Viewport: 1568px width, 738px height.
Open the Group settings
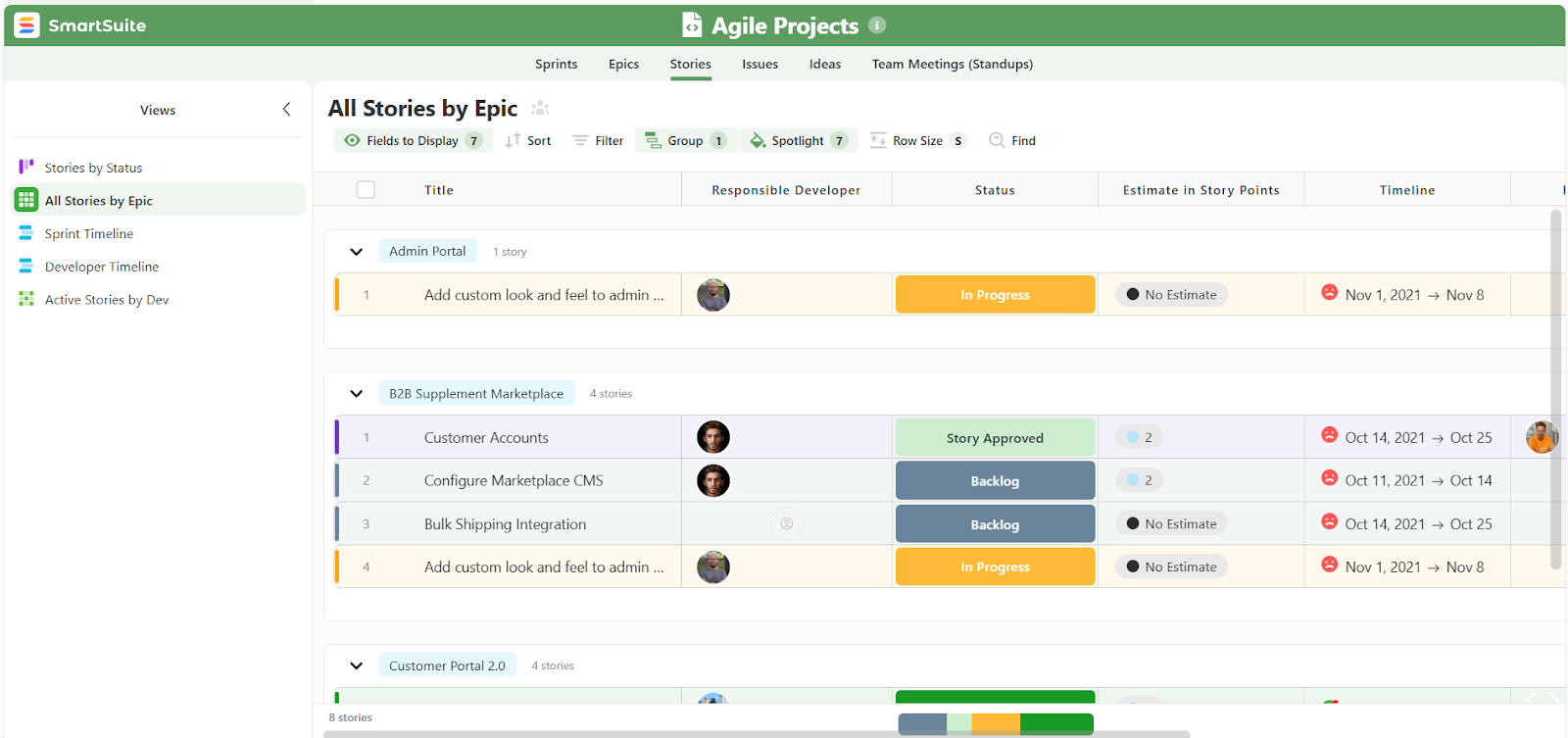(x=685, y=140)
